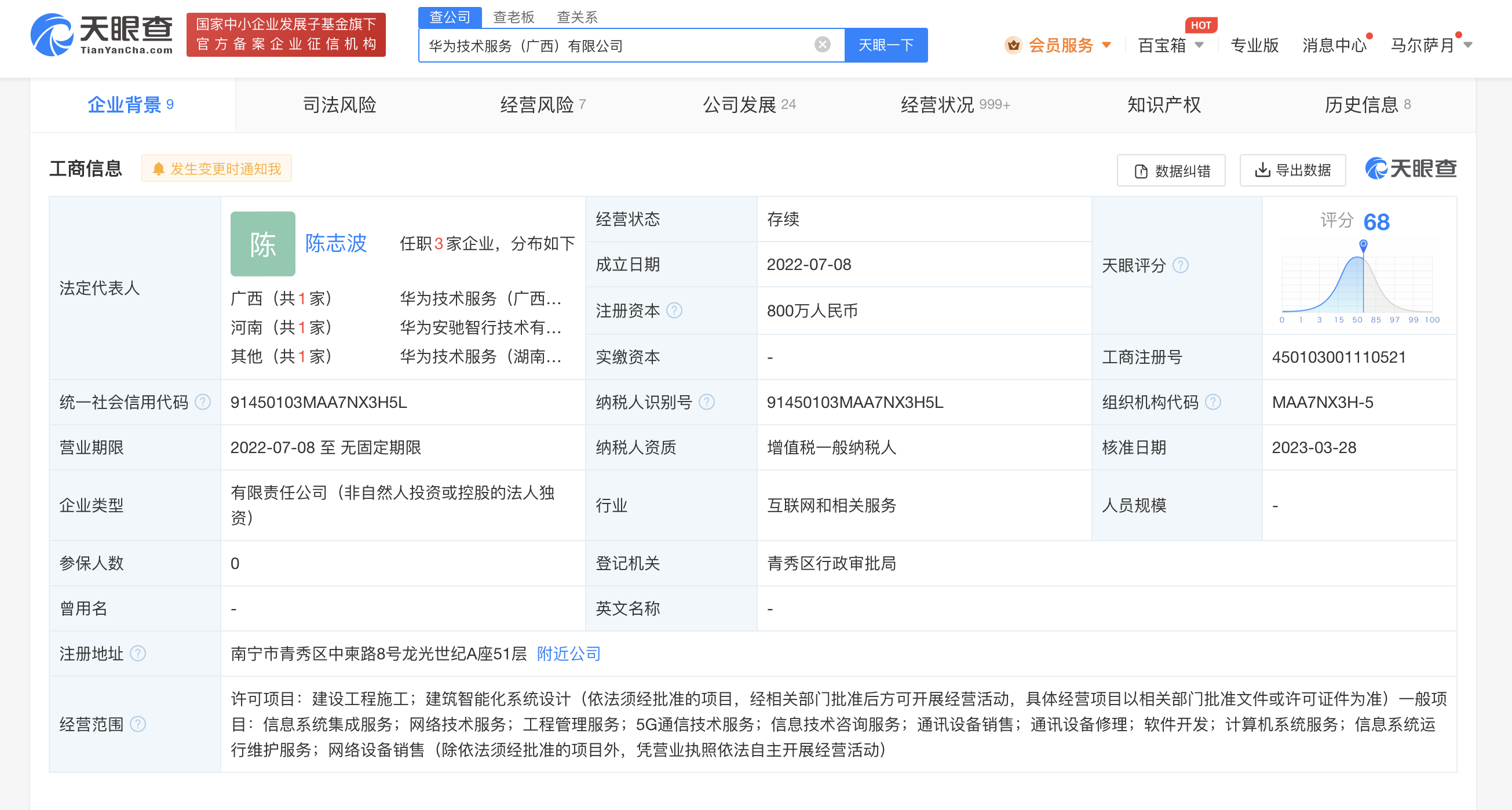Select the 800万人民币 registered capital value

[x=812, y=311]
